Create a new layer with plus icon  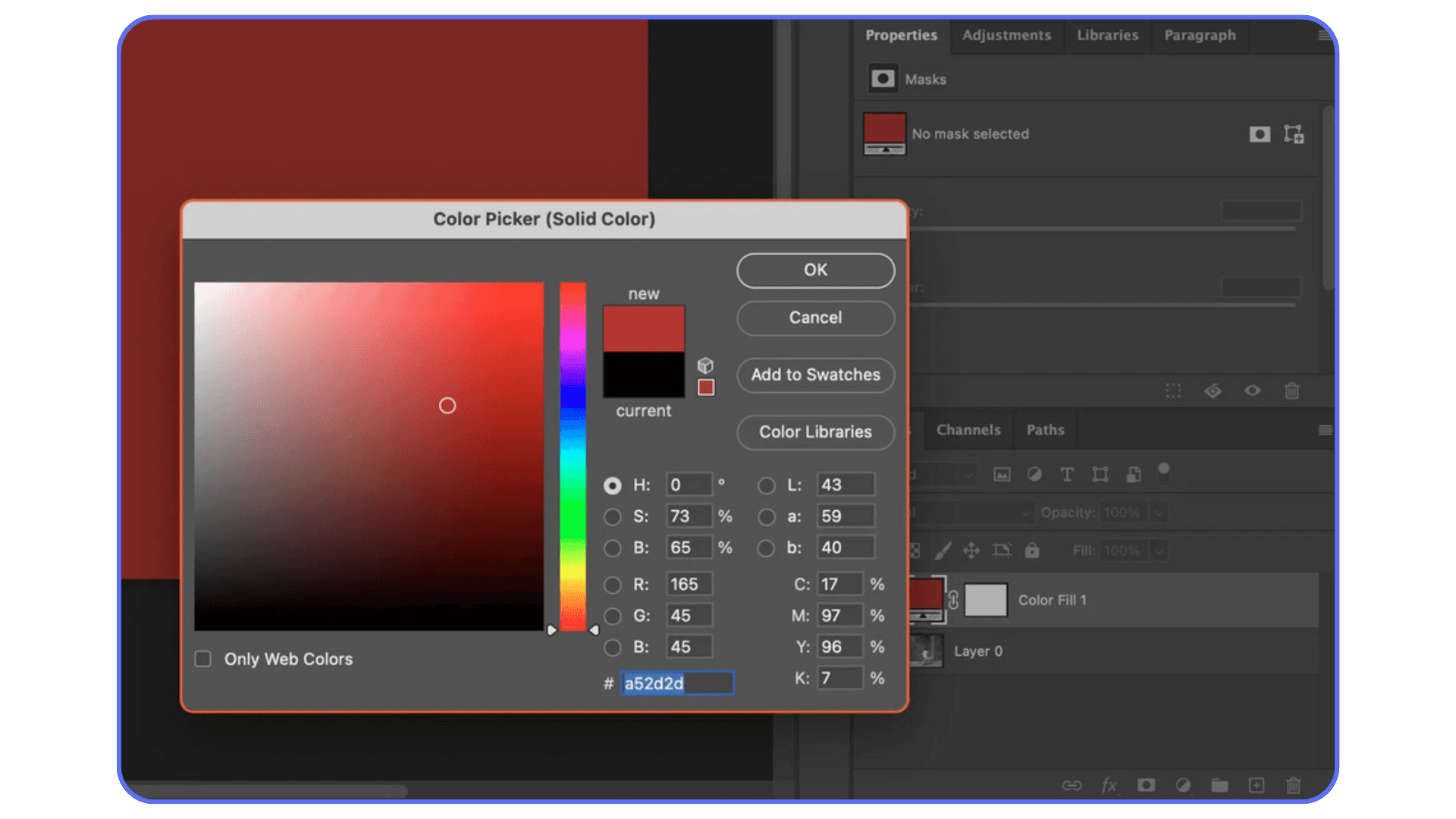[1257, 786]
